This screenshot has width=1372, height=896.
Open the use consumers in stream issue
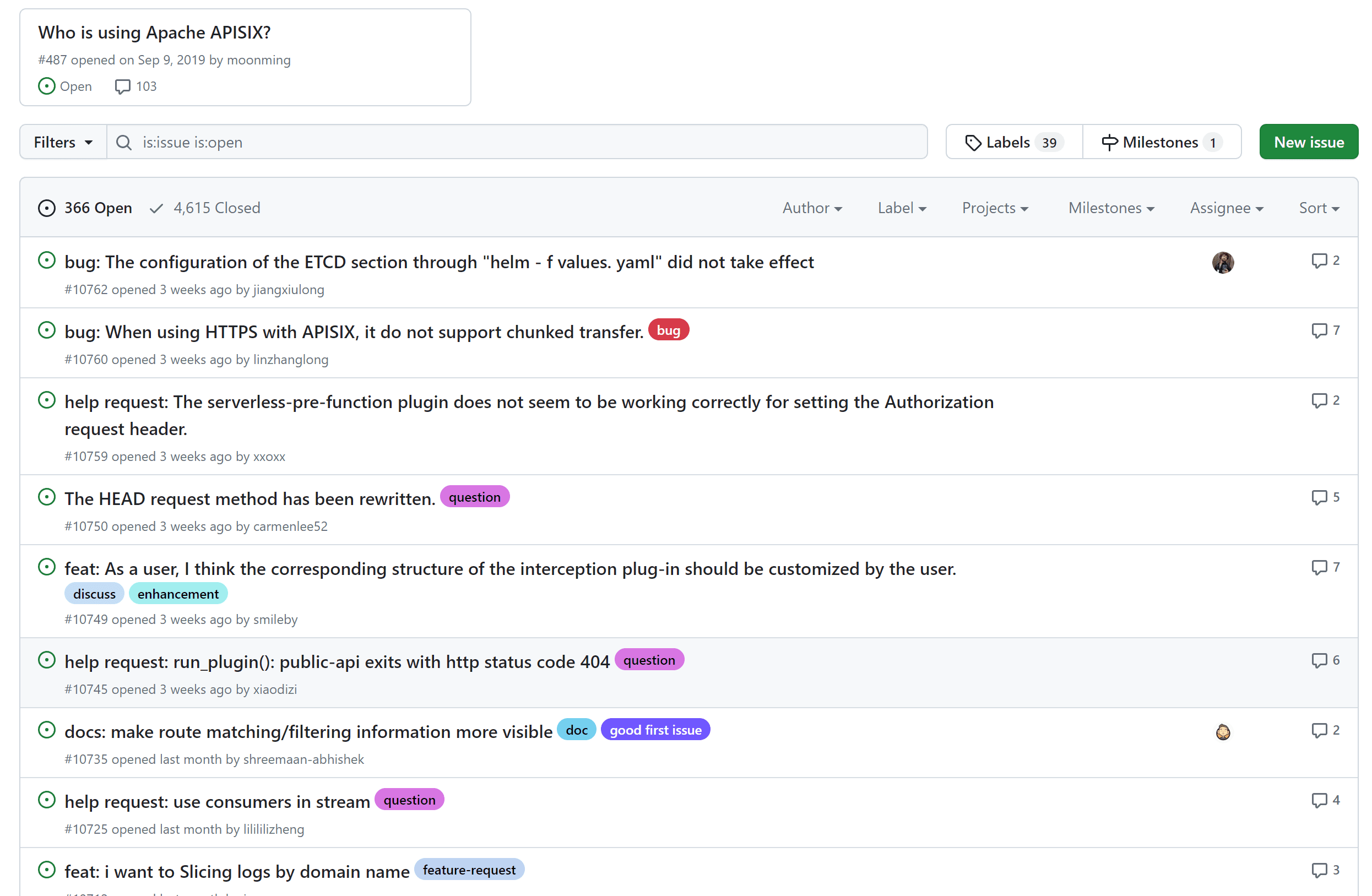coord(218,802)
